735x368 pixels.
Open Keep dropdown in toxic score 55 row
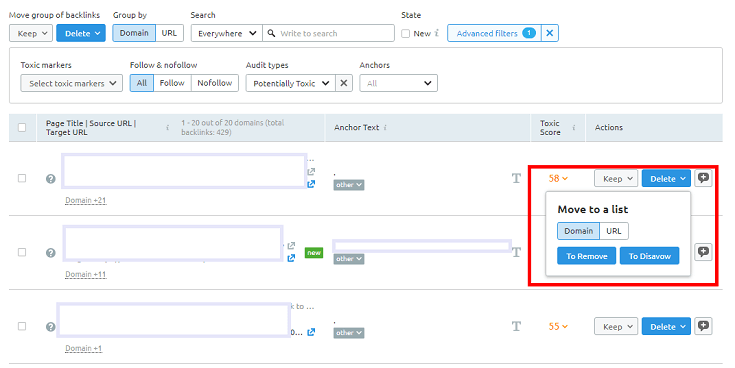[x=616, y=327]
